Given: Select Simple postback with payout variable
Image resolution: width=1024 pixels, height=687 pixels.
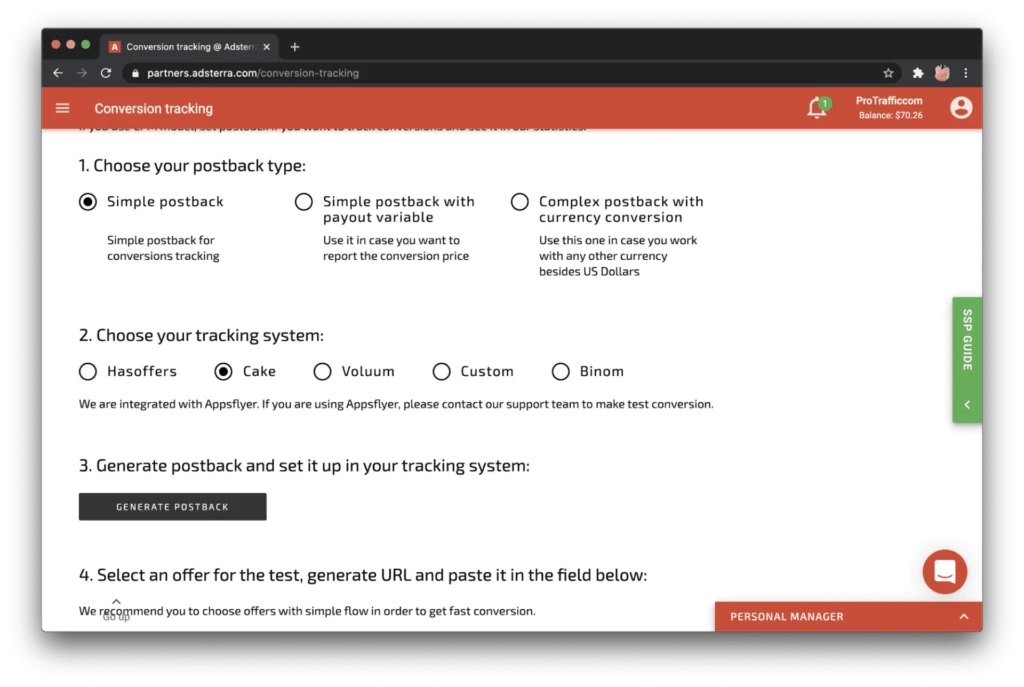Looking at the screenshot, I should 304,202.
